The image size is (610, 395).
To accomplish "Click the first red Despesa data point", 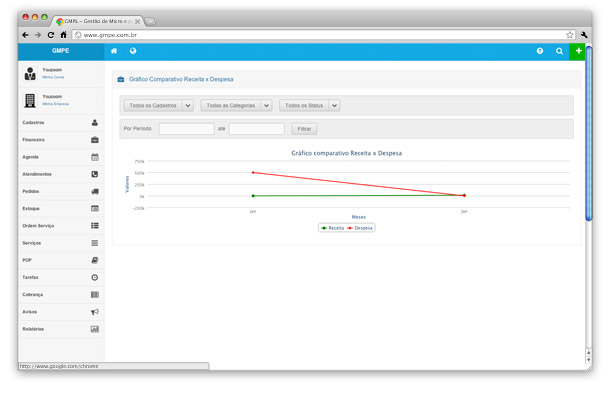I will 253,172.
